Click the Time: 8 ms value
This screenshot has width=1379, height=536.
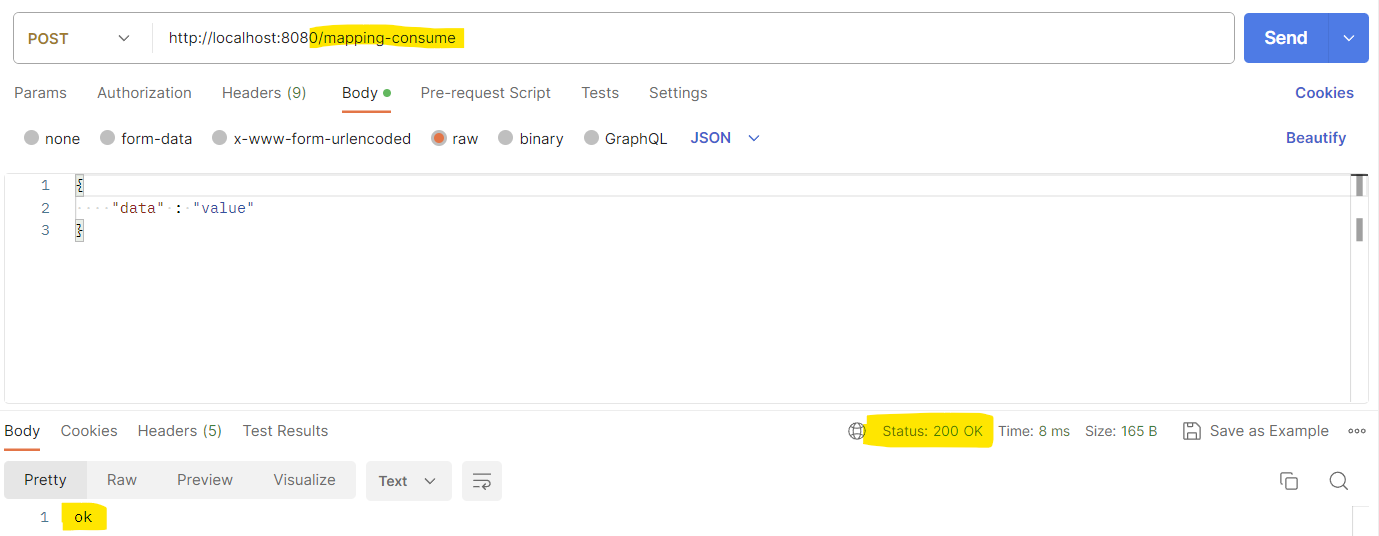coord(1034,431)
